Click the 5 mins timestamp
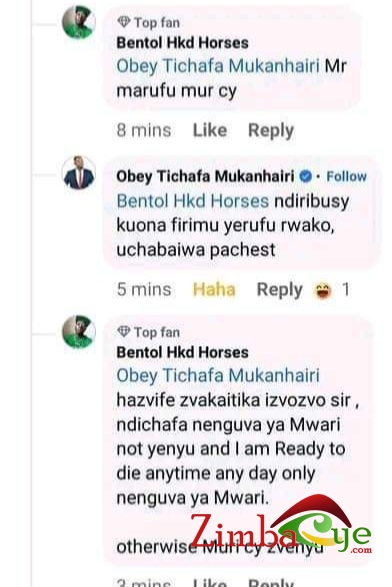 click(x=144, y=290)
